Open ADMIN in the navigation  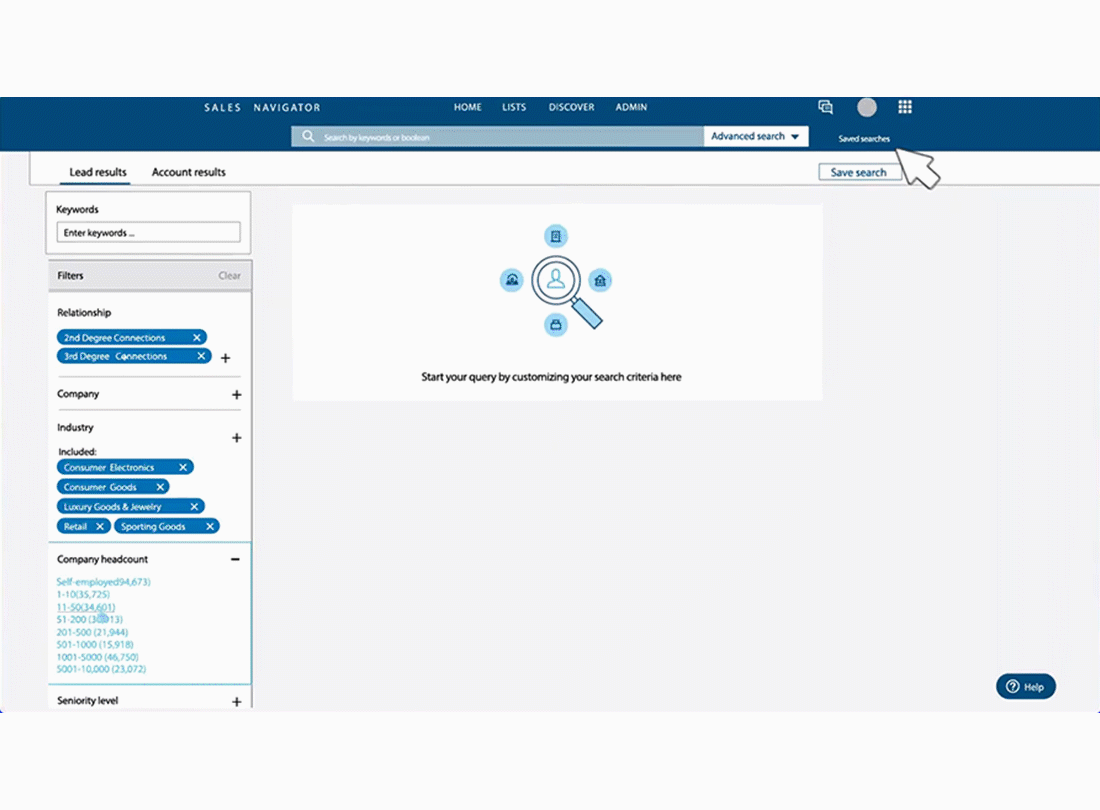click(631, 107)
